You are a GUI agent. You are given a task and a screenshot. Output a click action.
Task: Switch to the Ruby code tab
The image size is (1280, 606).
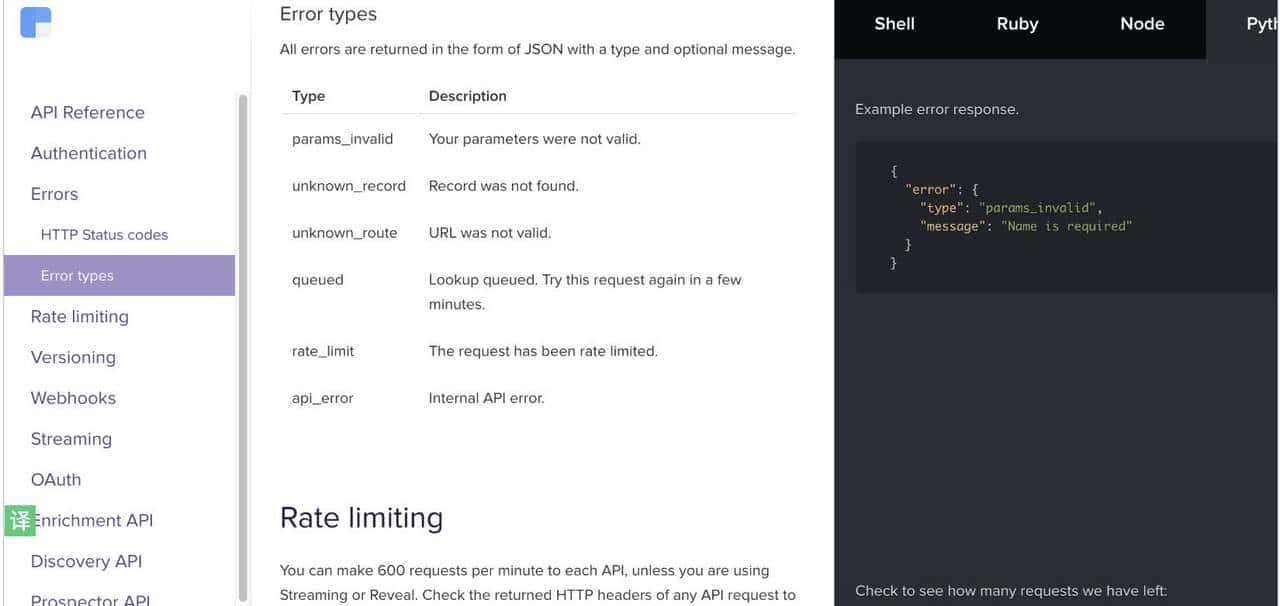[x=1017, y=24]
